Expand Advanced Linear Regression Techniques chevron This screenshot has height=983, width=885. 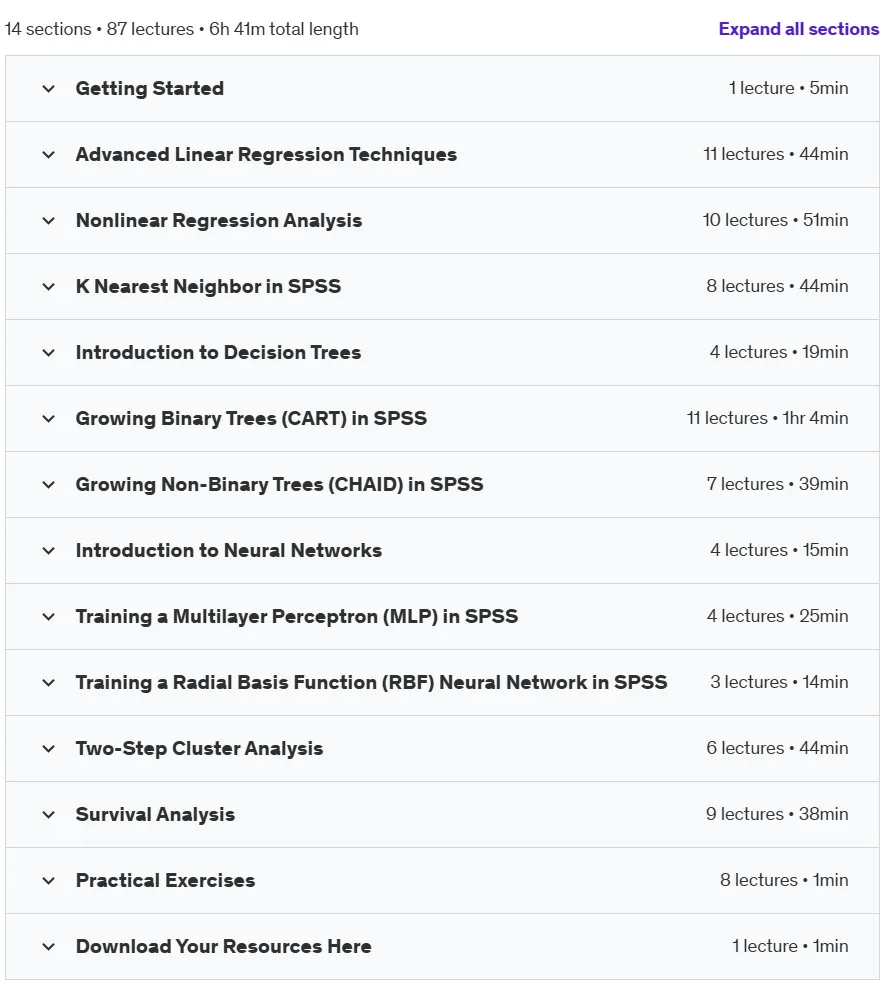pos(48,155)
